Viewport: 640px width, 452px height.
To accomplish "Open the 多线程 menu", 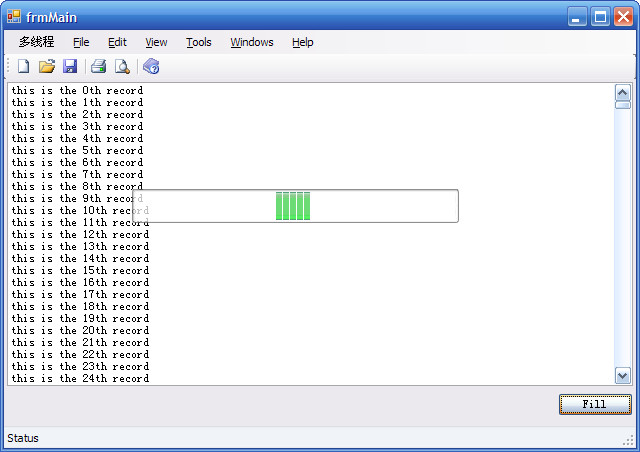I will [x=36, y=42].
